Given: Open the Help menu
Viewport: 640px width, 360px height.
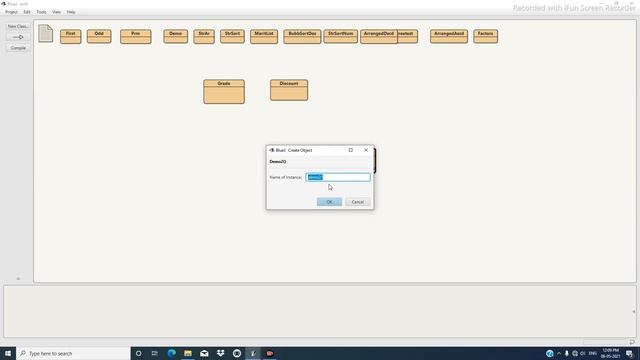Looking at the screenshot, I should tap(71, 12).
